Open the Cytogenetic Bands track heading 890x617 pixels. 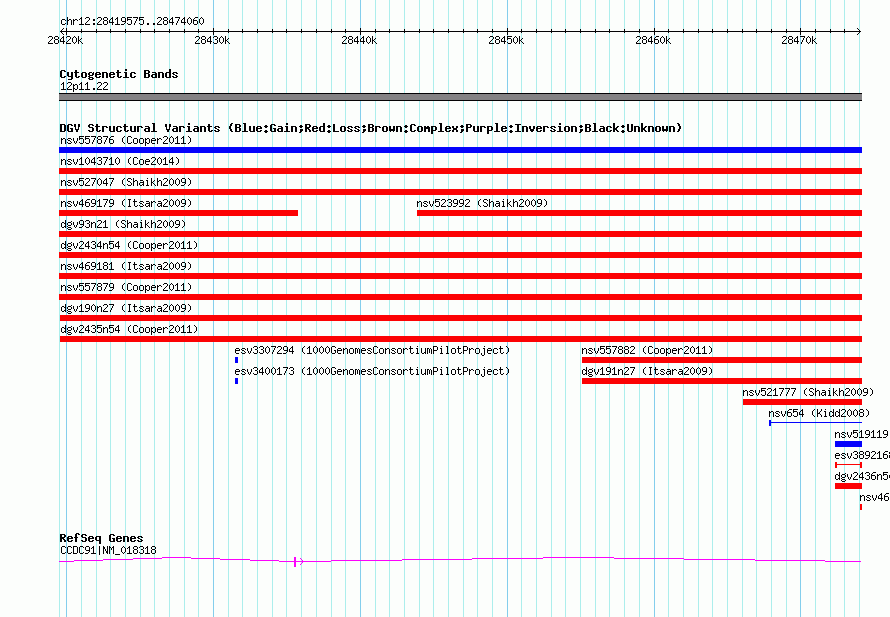pos(119,74)
